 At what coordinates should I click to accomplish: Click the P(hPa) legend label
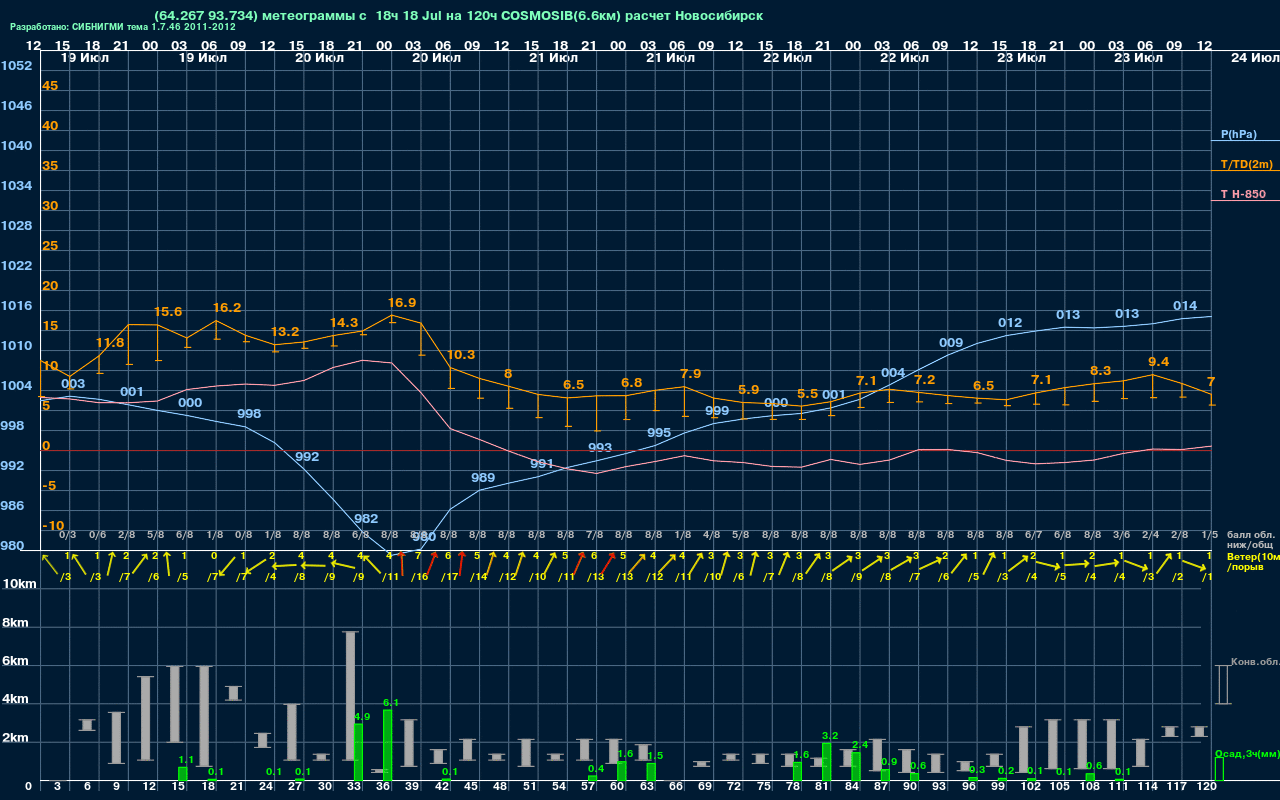click(1238, 134)
